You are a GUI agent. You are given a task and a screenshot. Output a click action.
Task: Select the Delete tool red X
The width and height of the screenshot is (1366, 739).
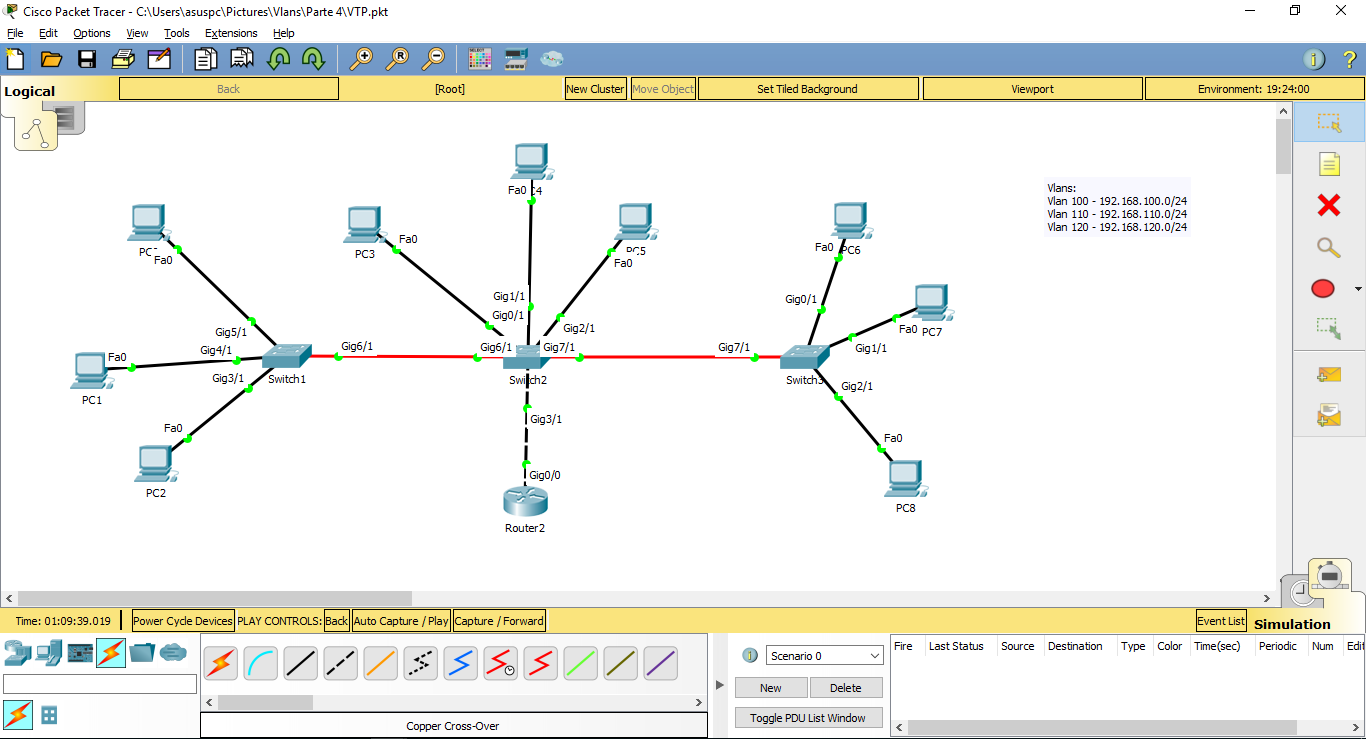point(1329,205)
